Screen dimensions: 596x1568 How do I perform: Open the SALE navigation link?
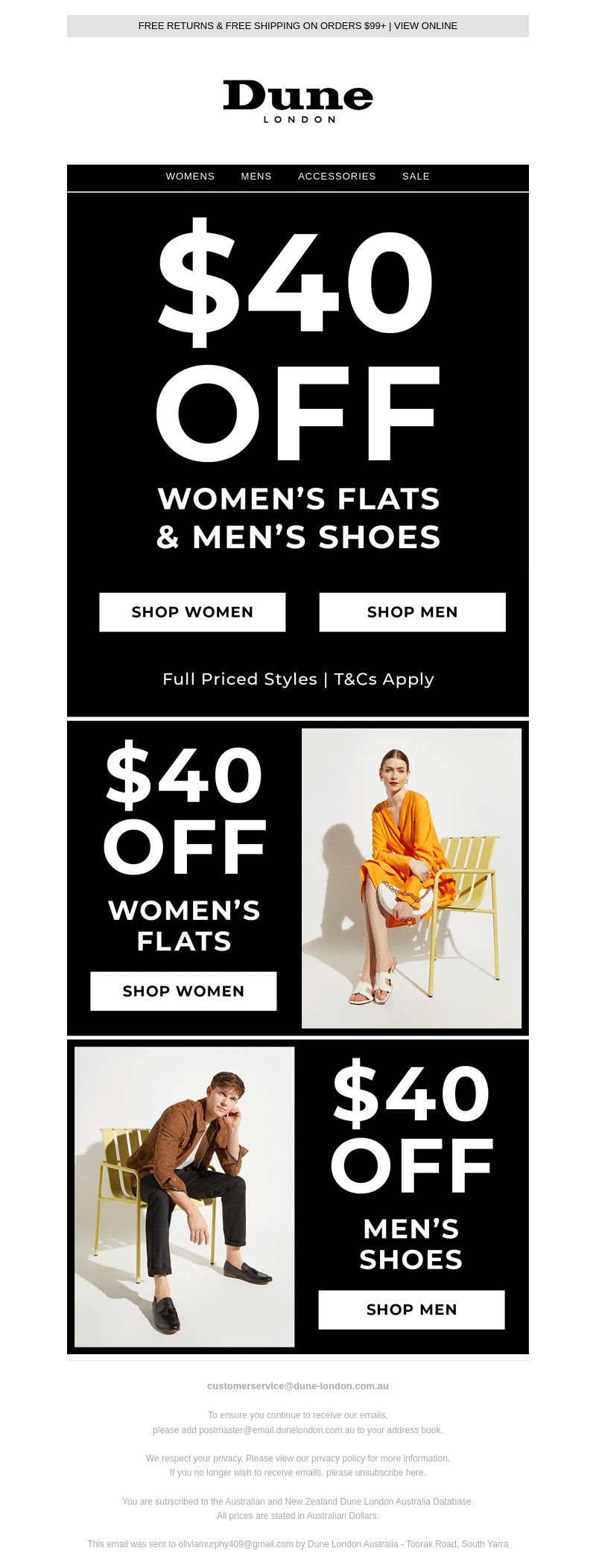[416, 177]
